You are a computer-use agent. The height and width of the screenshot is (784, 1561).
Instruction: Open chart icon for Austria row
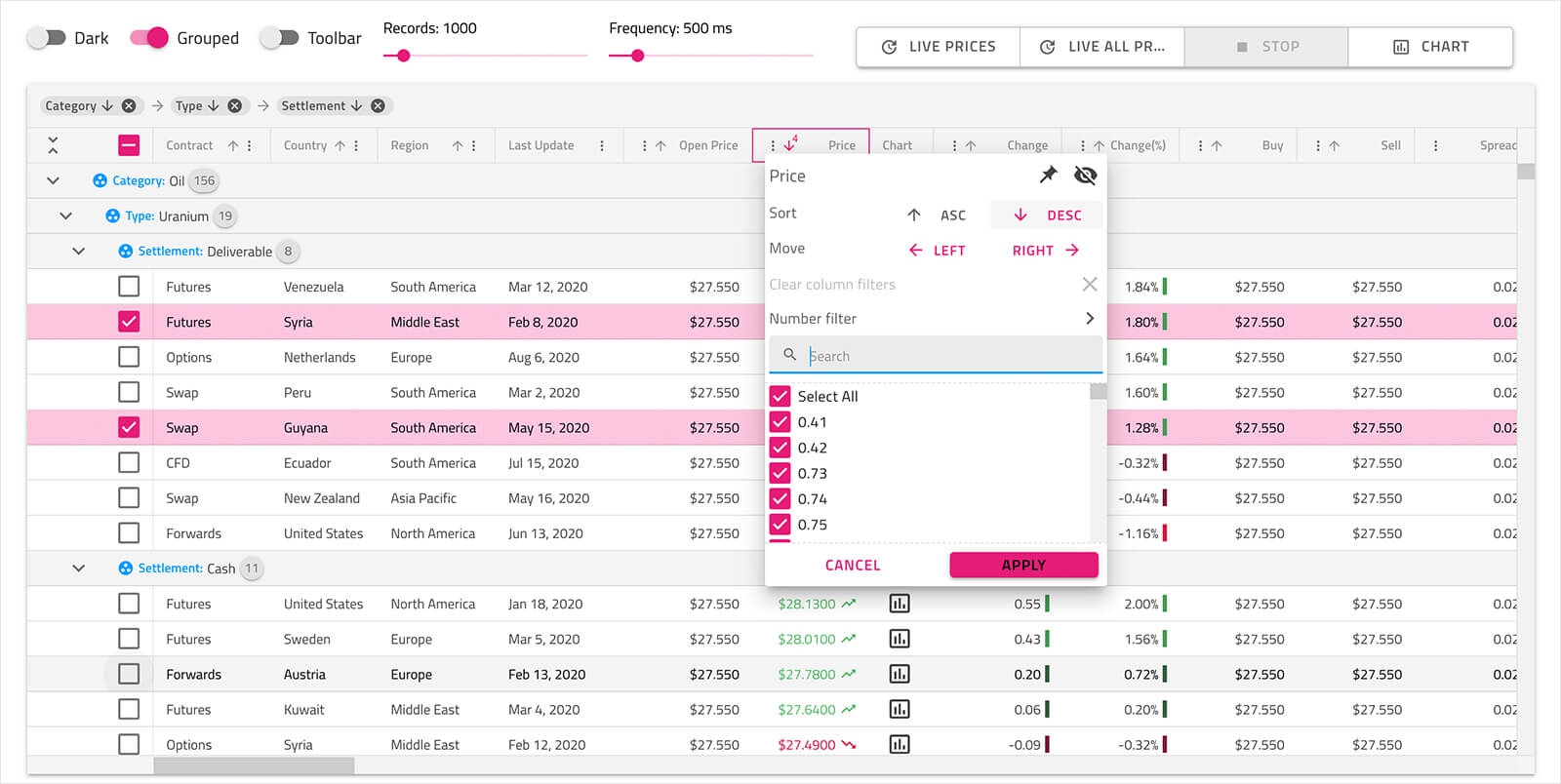(899, 674)
